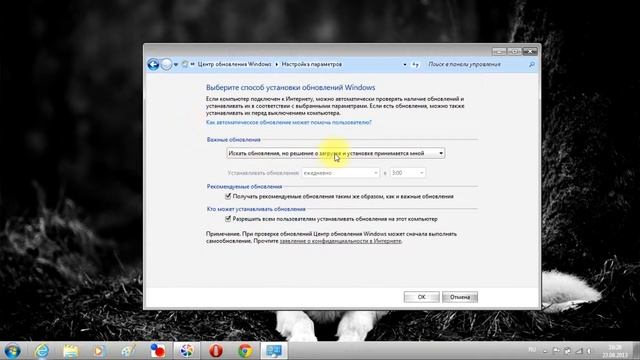Open the breadcrumb 'Центр обновления Windows'
This screenshot has height=360, width=640.
234,64
